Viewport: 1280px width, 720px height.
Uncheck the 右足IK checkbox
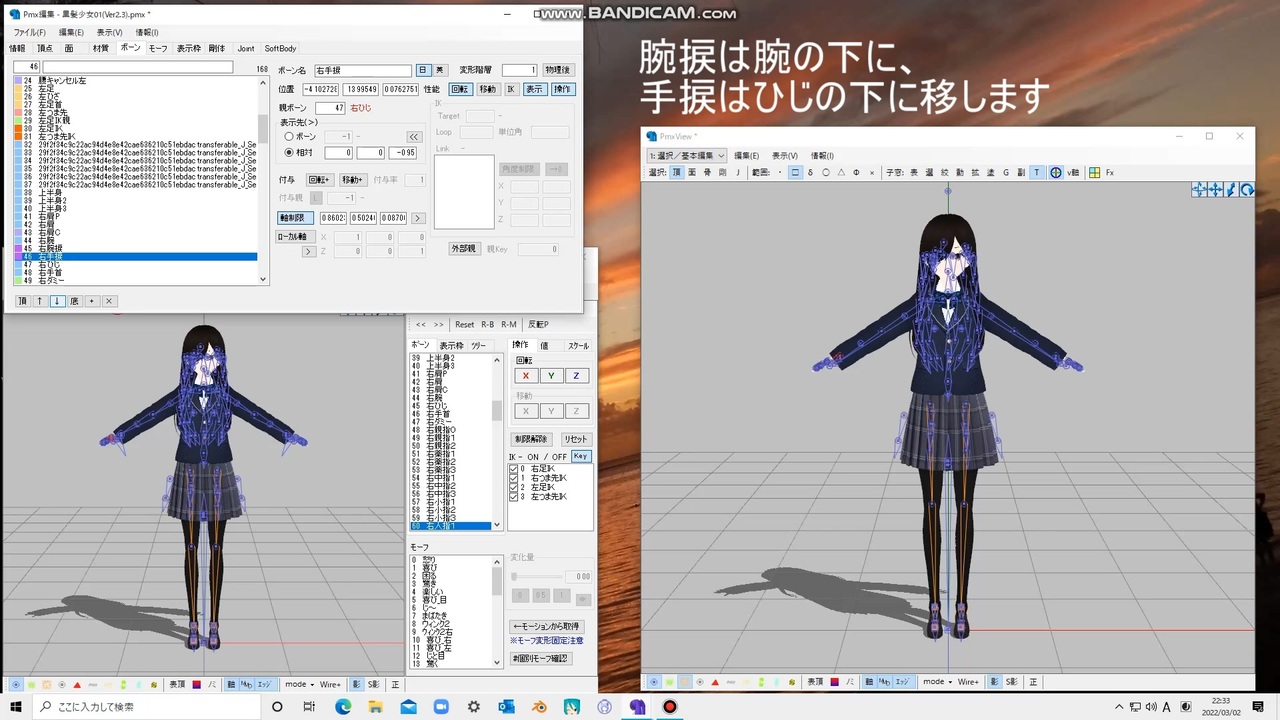(x=514, y=469)
